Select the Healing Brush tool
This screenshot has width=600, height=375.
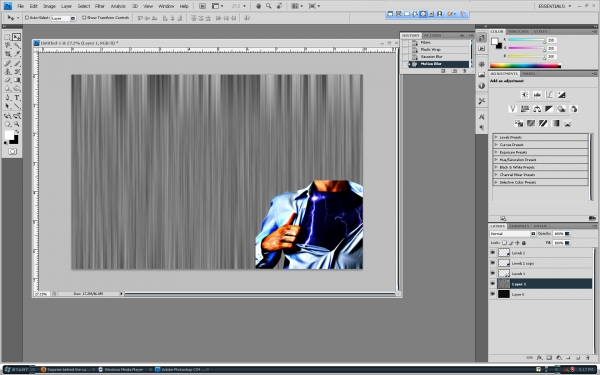(x=7, y=63)
